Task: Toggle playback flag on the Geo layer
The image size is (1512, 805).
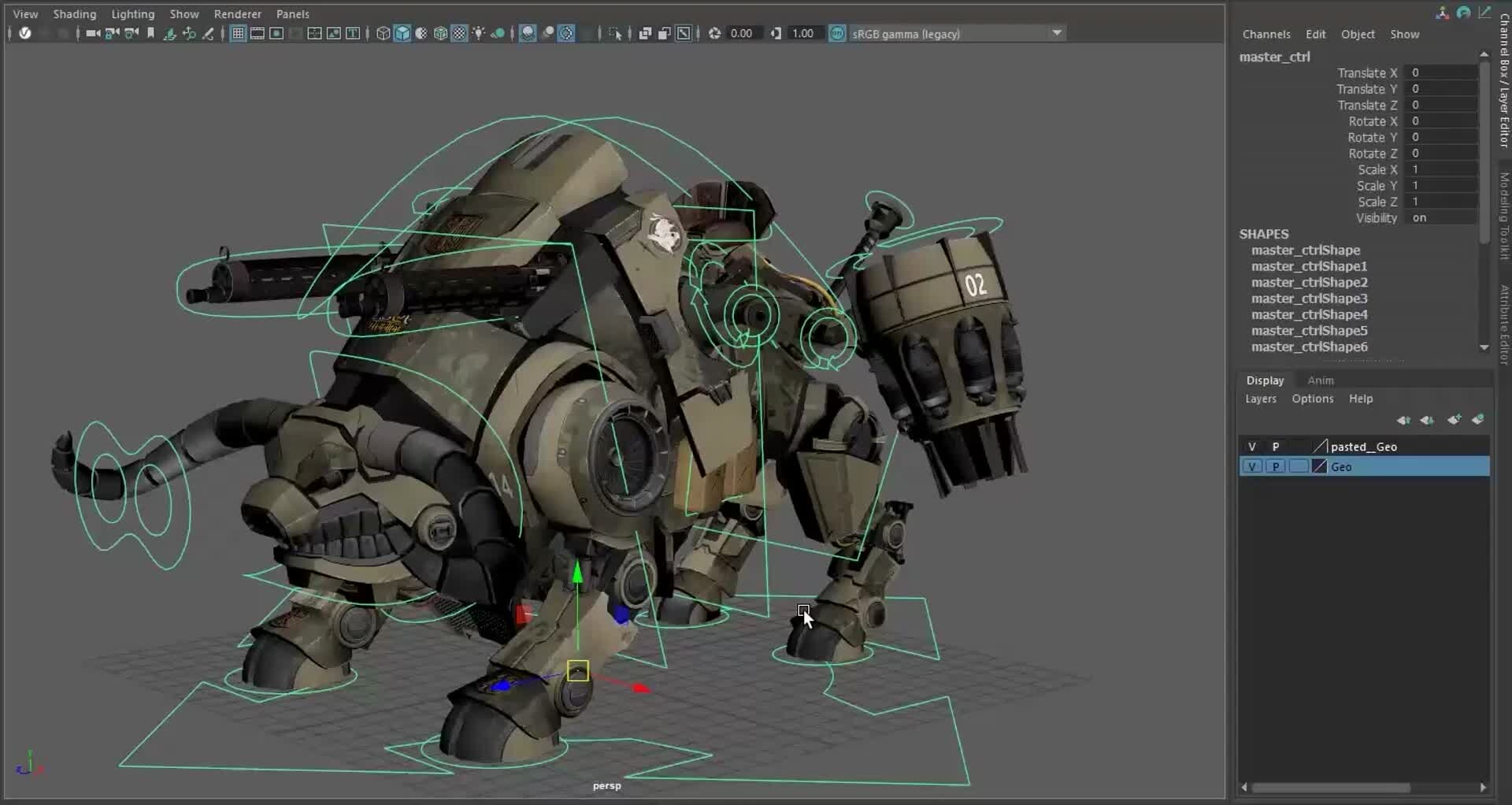Action: coord(1276,466)
